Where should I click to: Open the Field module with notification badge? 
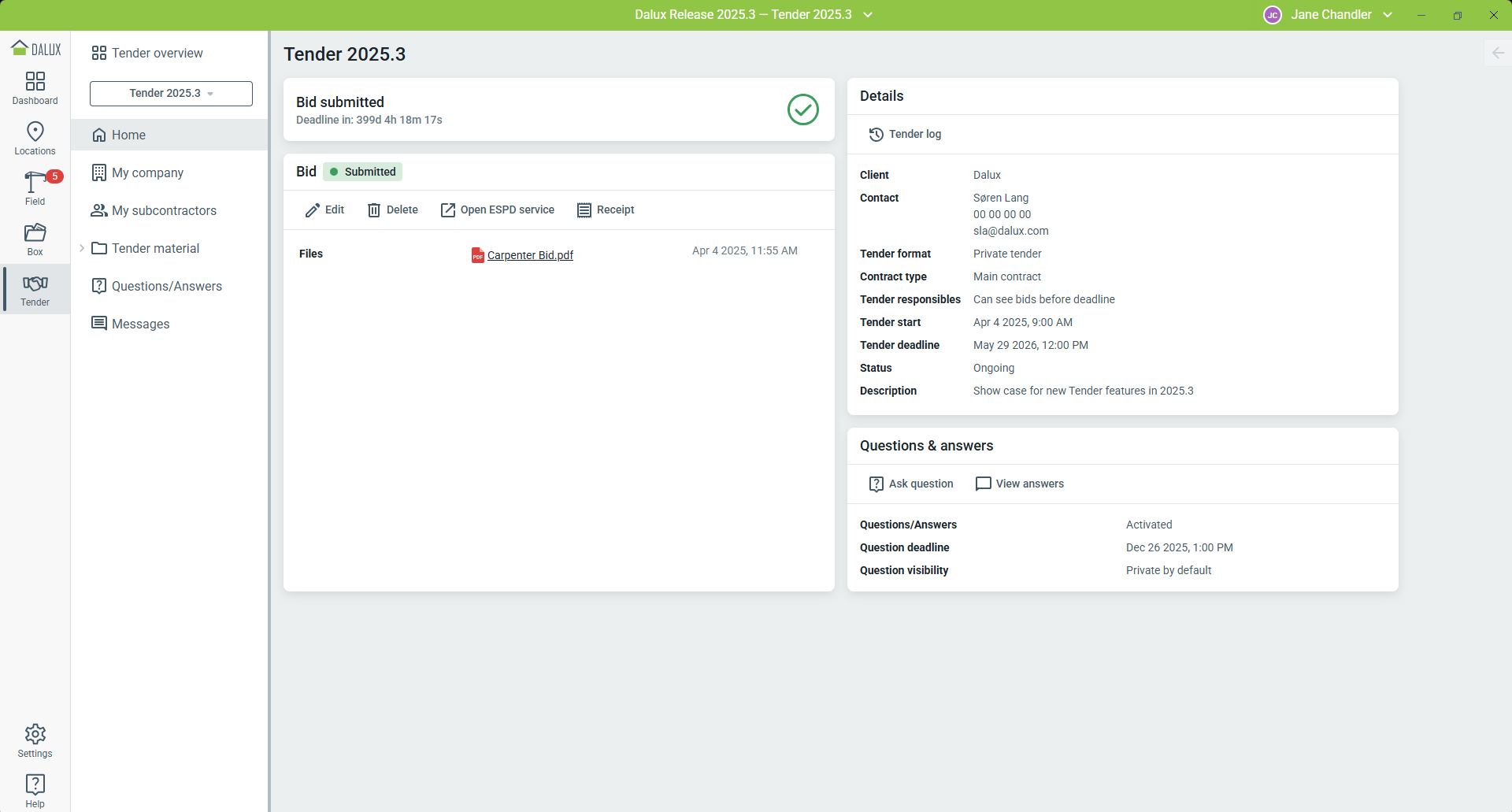(35, 189)
